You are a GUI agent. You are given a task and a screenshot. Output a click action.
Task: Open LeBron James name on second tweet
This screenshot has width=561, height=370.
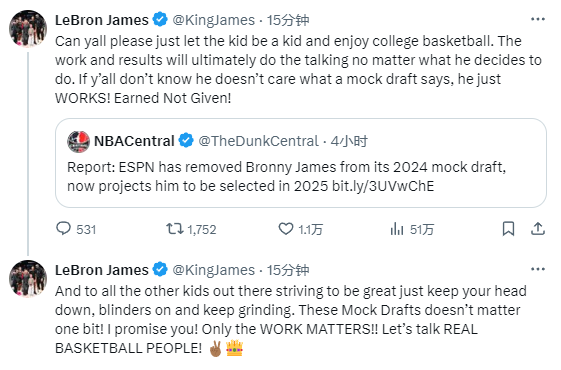[102, 270]
